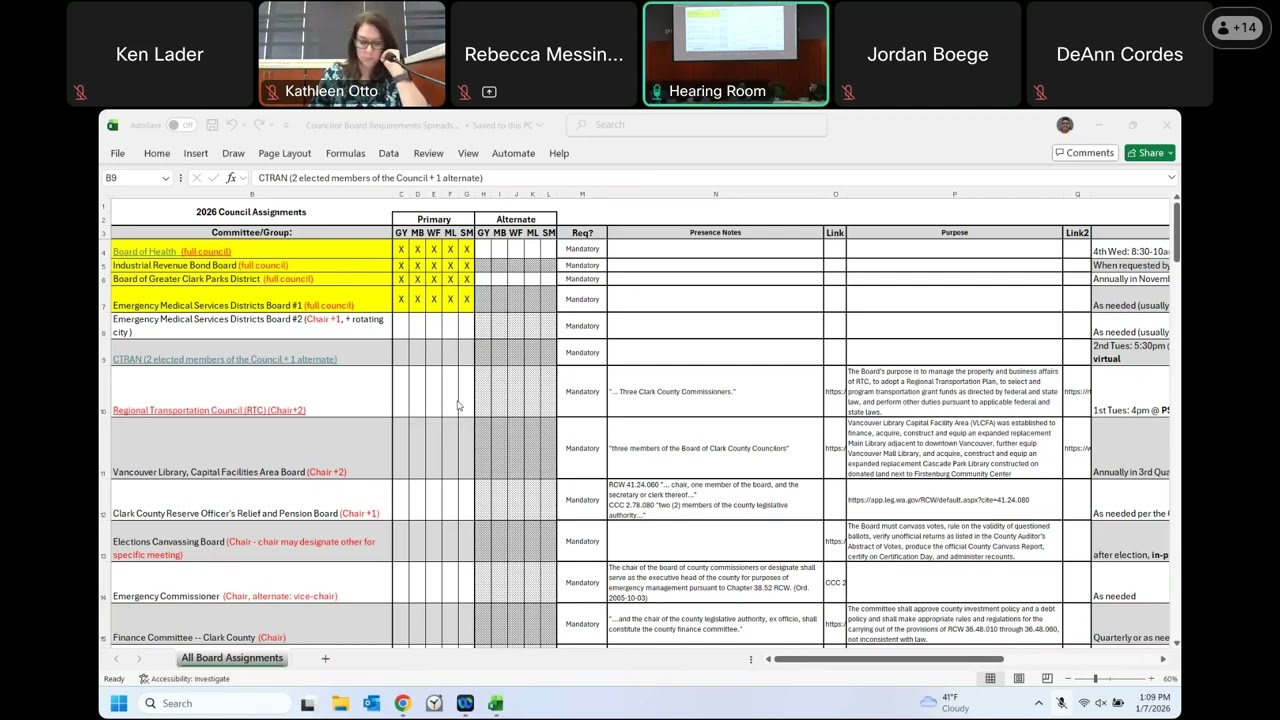Open the file name saved-location dropdown
This screenshot has width=1280, height=720.
539,125
